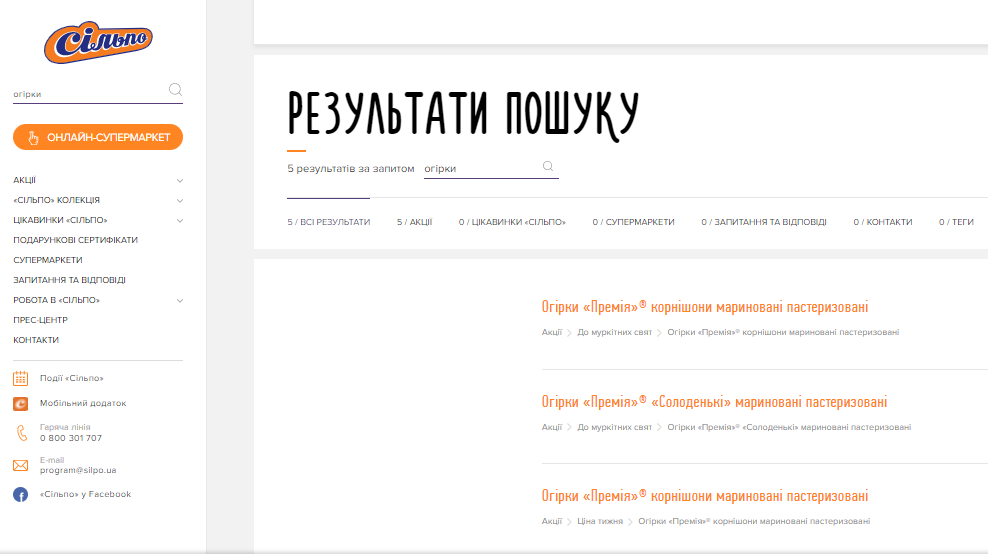Click the results search magnifier icon
The width and height of the screenshot is (988, 557).
pyautogui.click(x=548, y=167)
